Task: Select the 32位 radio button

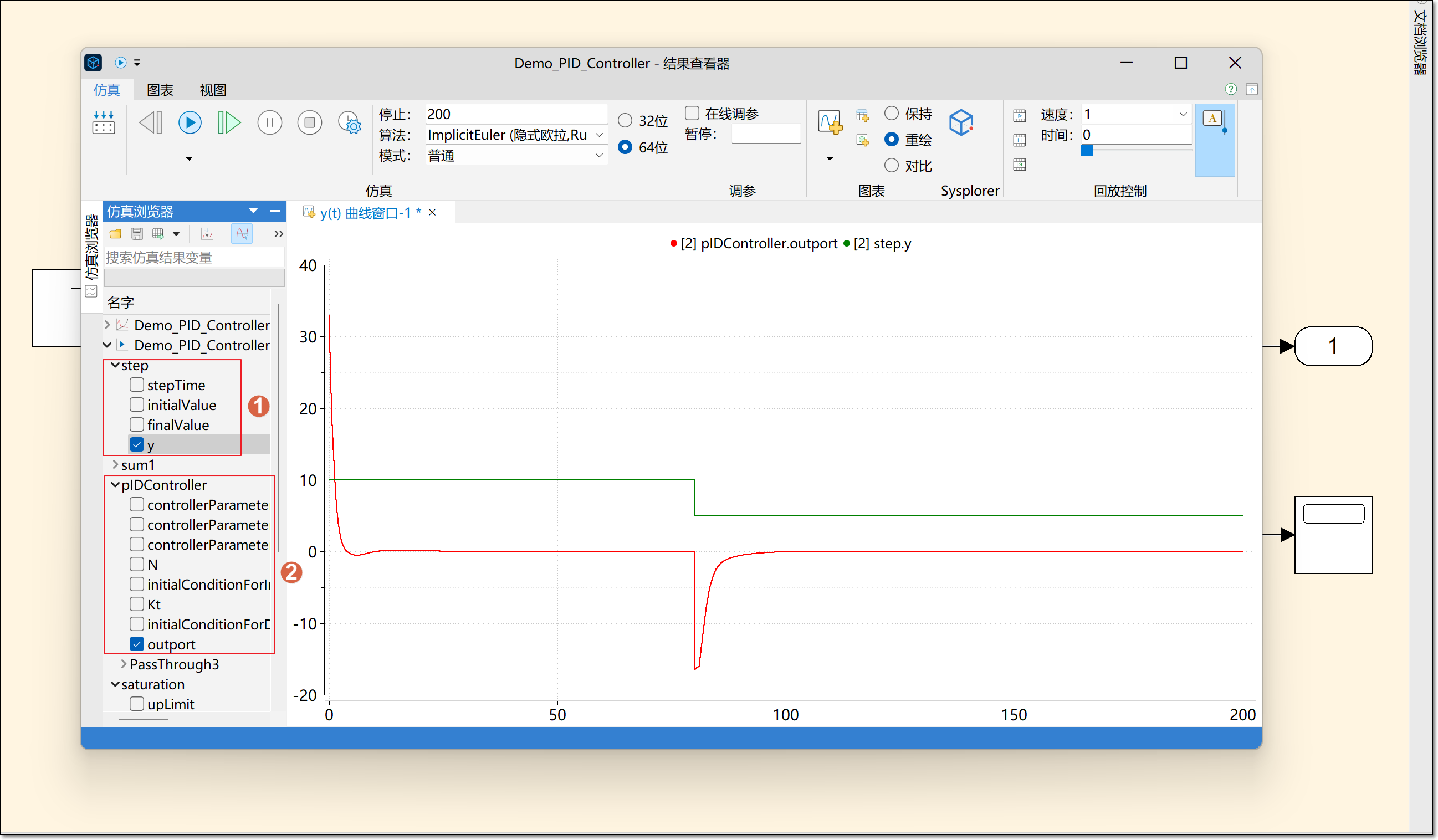Action: coord(626,120)
